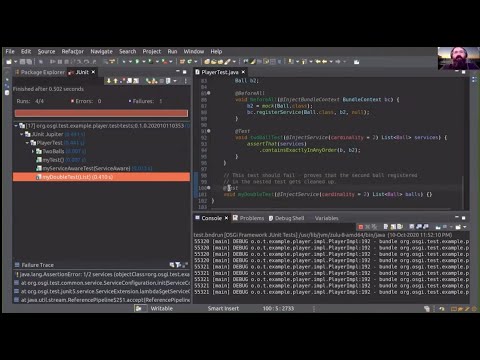Screen dimensions: 480x360
Task: Click the Debug launch icon in toolbar
Action: [124, 62]
